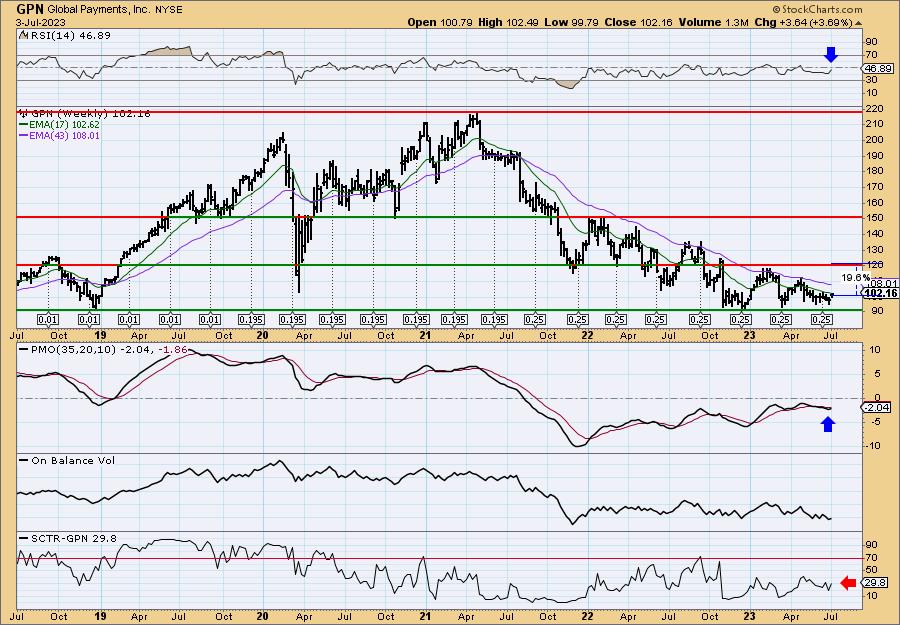The image size is (900, 625).
Task: Click the 21 year label on bottom time axis
Action: (425, 616)
